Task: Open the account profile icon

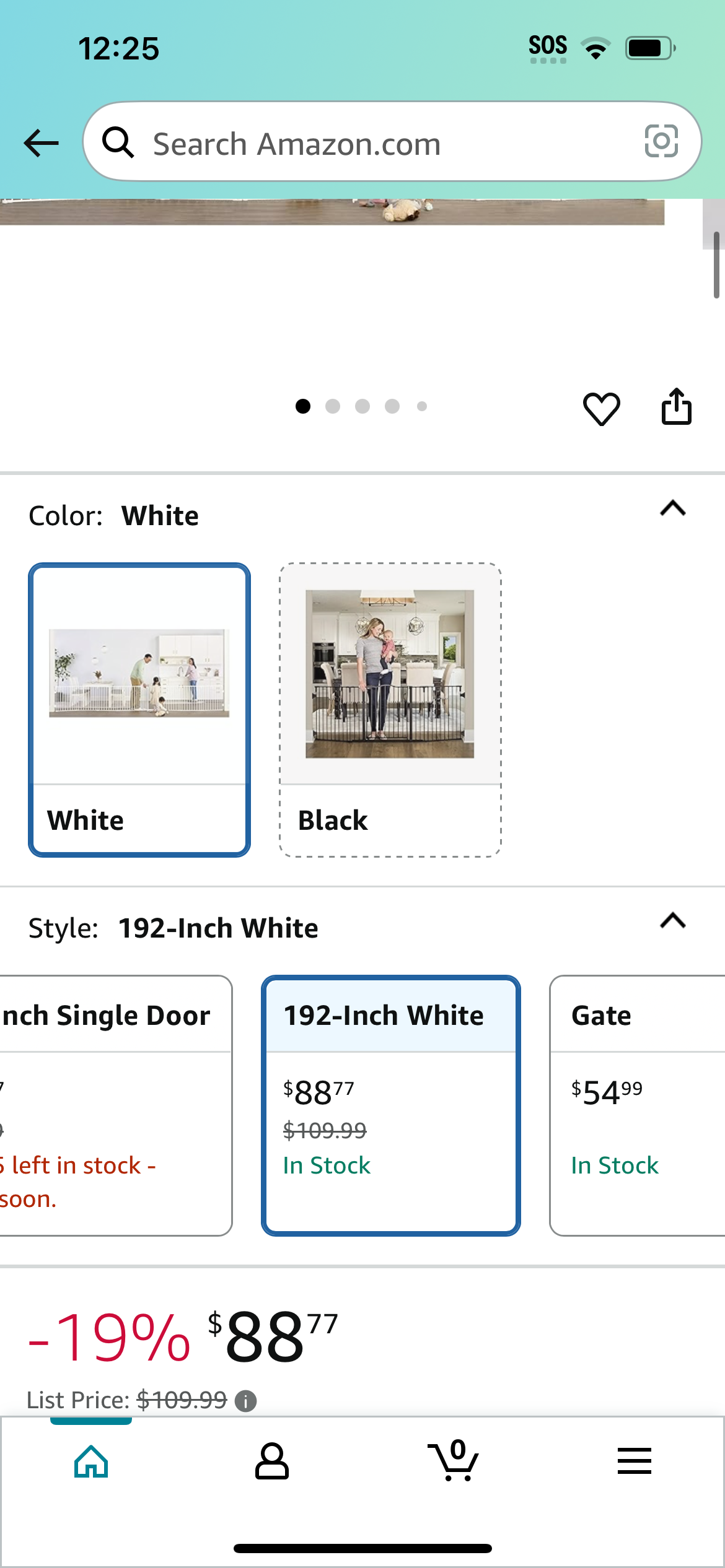Action: click(272, 1461)
